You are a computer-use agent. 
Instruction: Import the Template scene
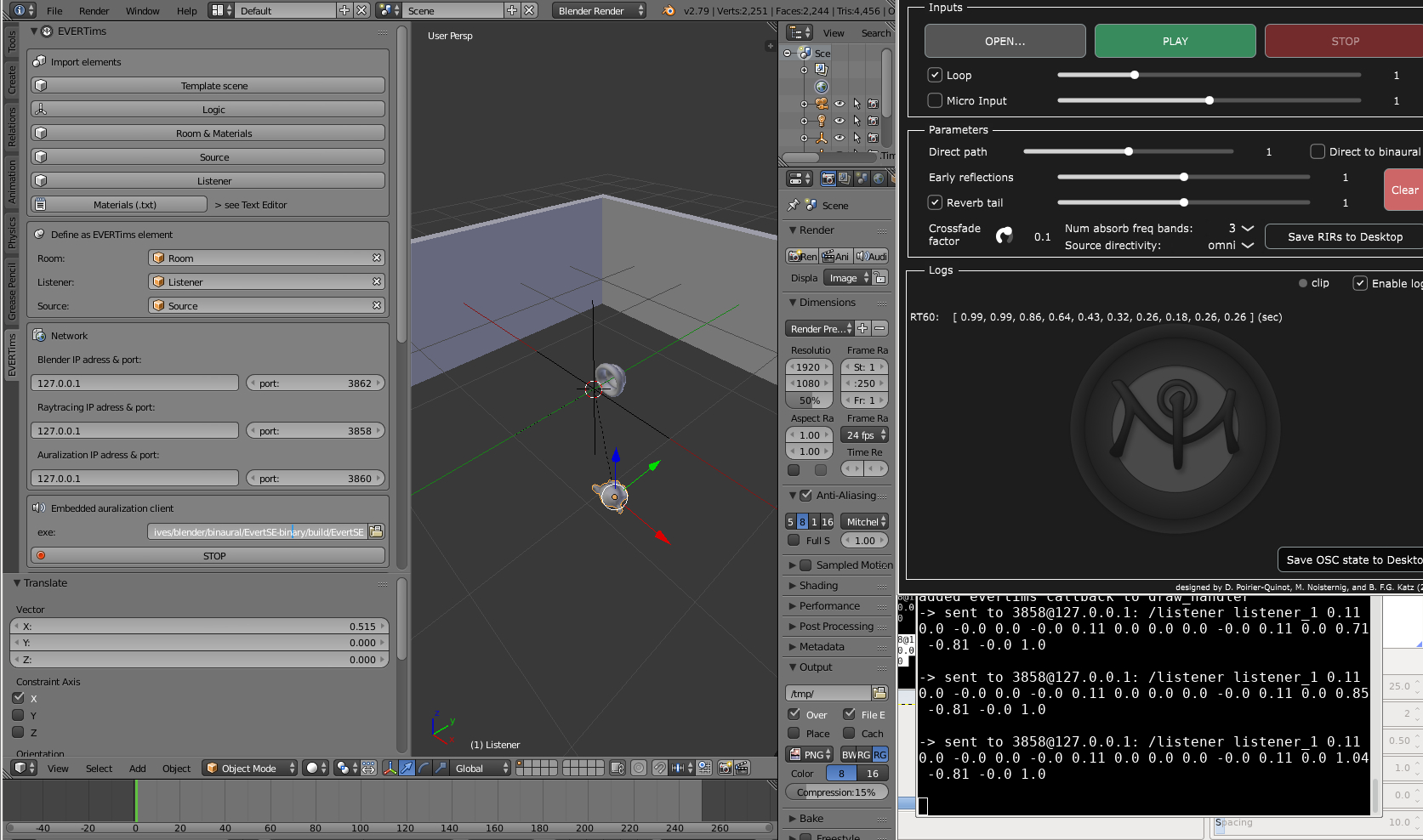pos(208,85)
